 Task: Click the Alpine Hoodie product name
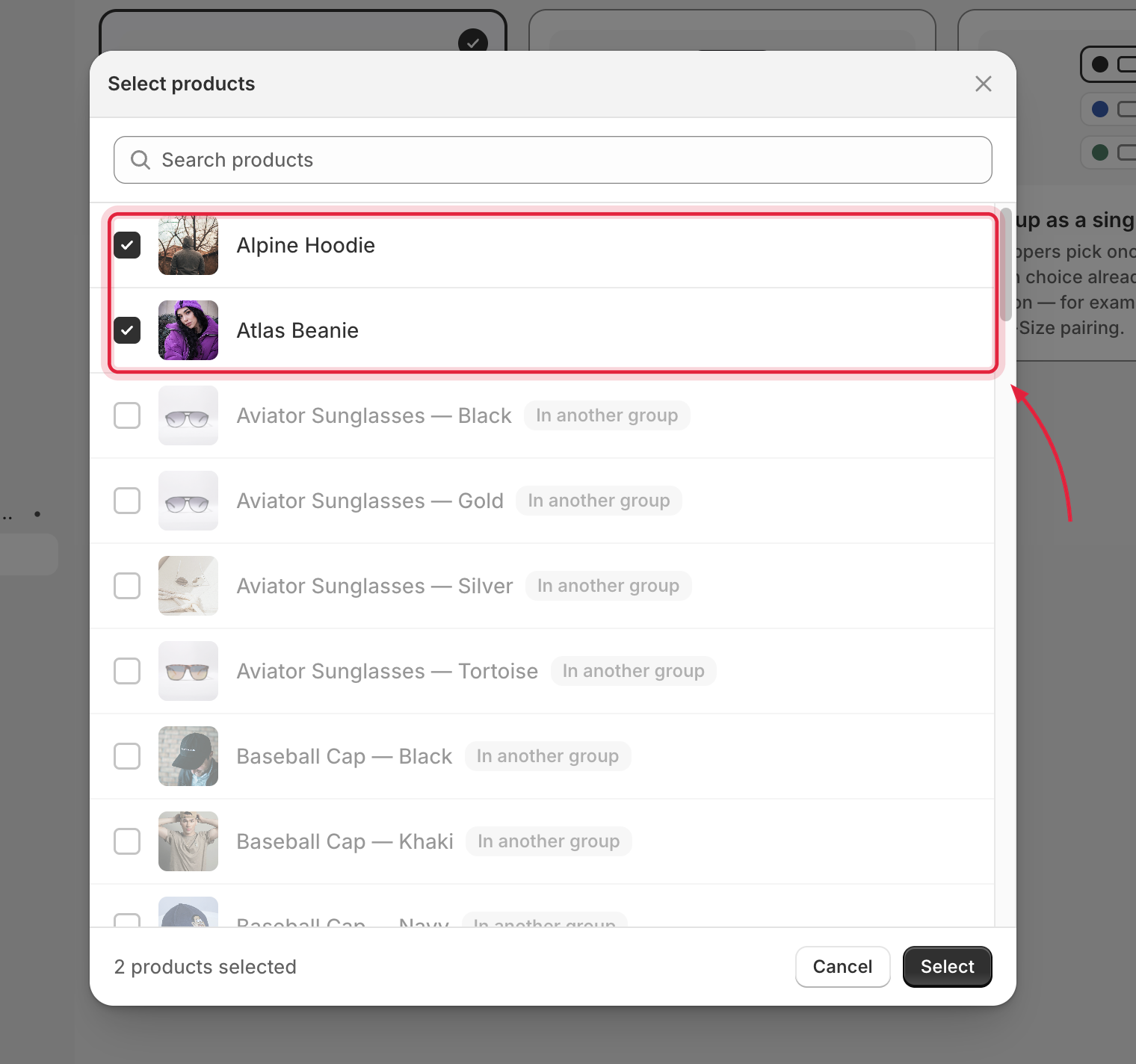click(x=306, y=245)
